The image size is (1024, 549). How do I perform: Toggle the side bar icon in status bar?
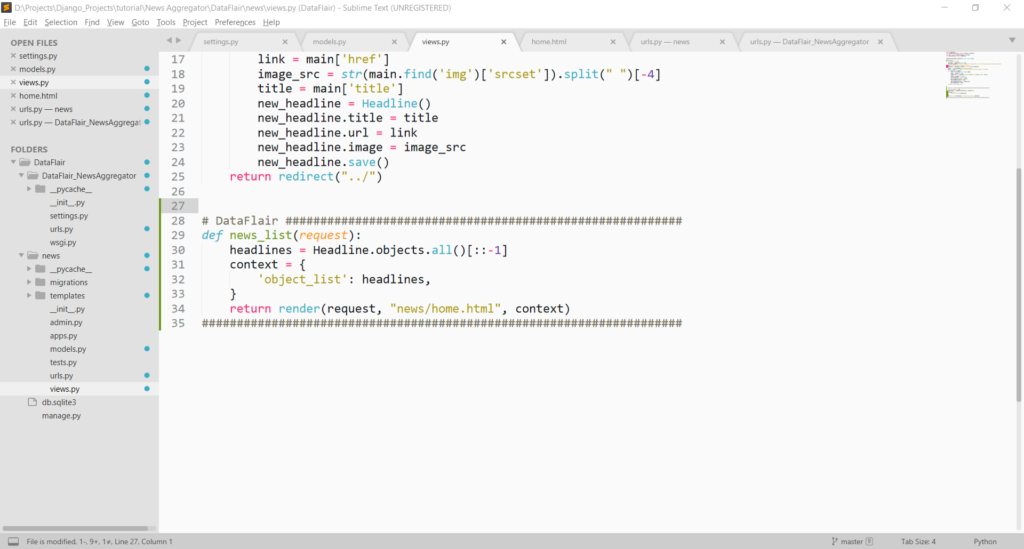[x=13, y=541]
